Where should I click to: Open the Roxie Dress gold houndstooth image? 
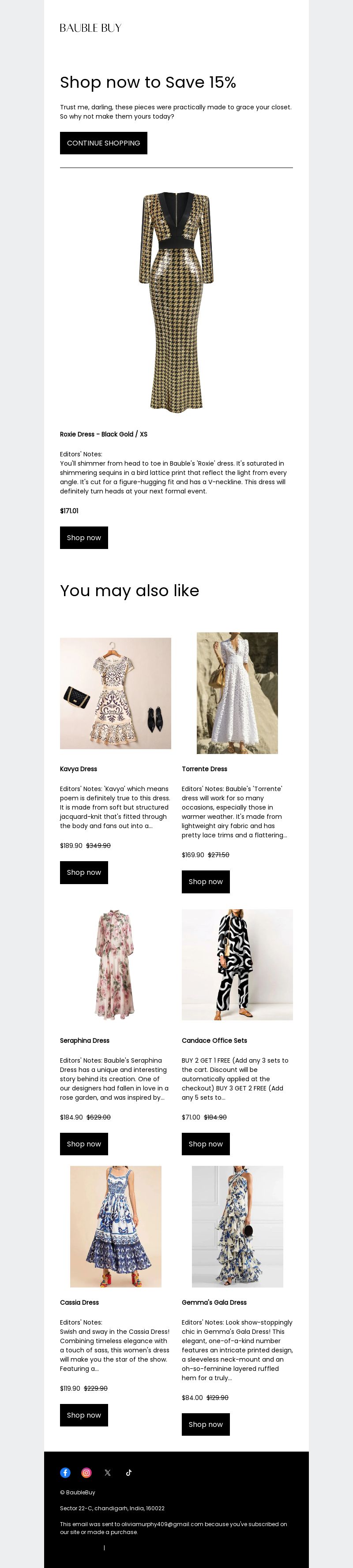(176, 302)
